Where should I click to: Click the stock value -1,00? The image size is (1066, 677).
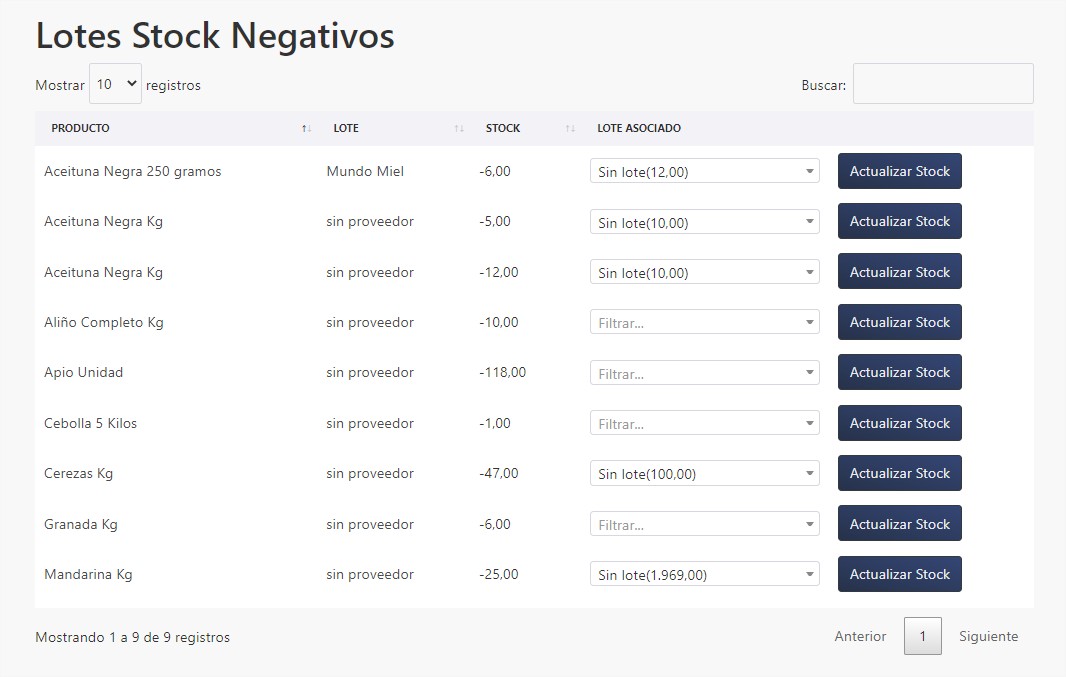tap(495, 423)
